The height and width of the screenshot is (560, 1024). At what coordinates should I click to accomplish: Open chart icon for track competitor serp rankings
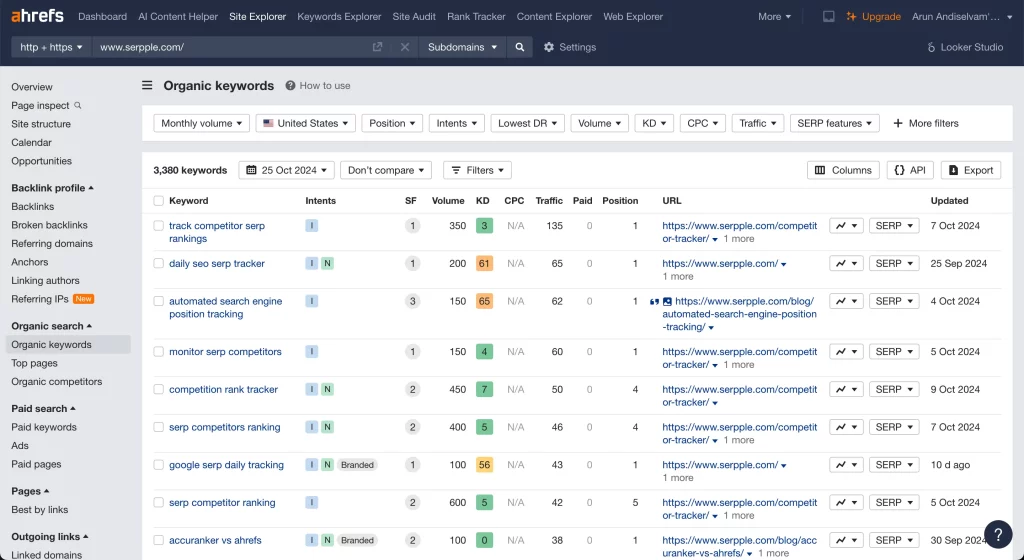coord(846,226)
